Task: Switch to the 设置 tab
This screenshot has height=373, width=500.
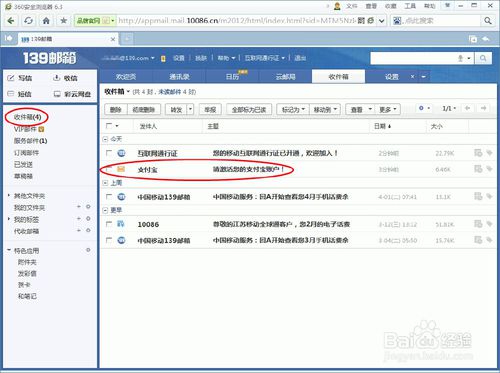Action: (x=391, y=77)
